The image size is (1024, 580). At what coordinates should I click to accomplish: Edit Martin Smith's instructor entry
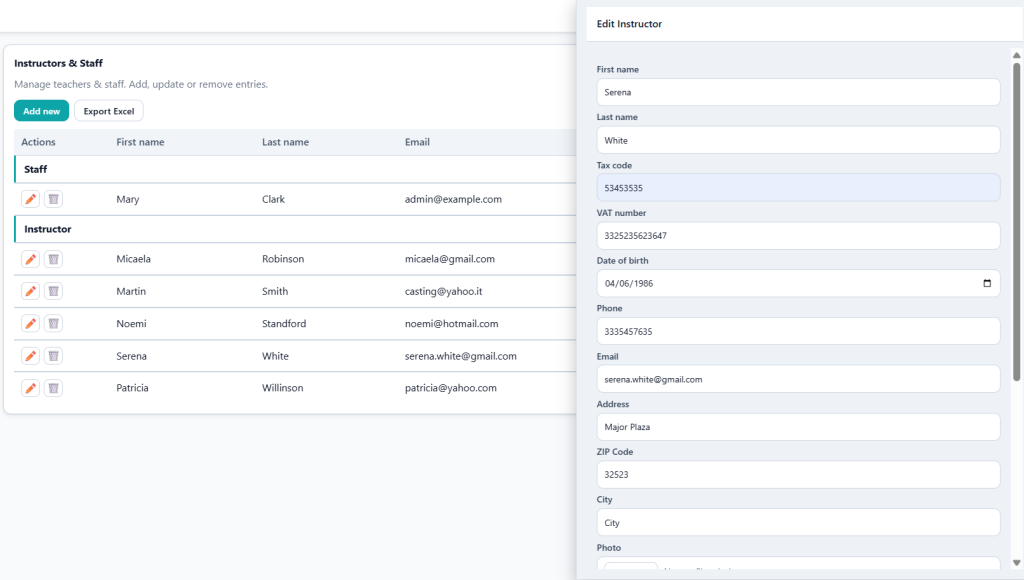pos(29,291)
